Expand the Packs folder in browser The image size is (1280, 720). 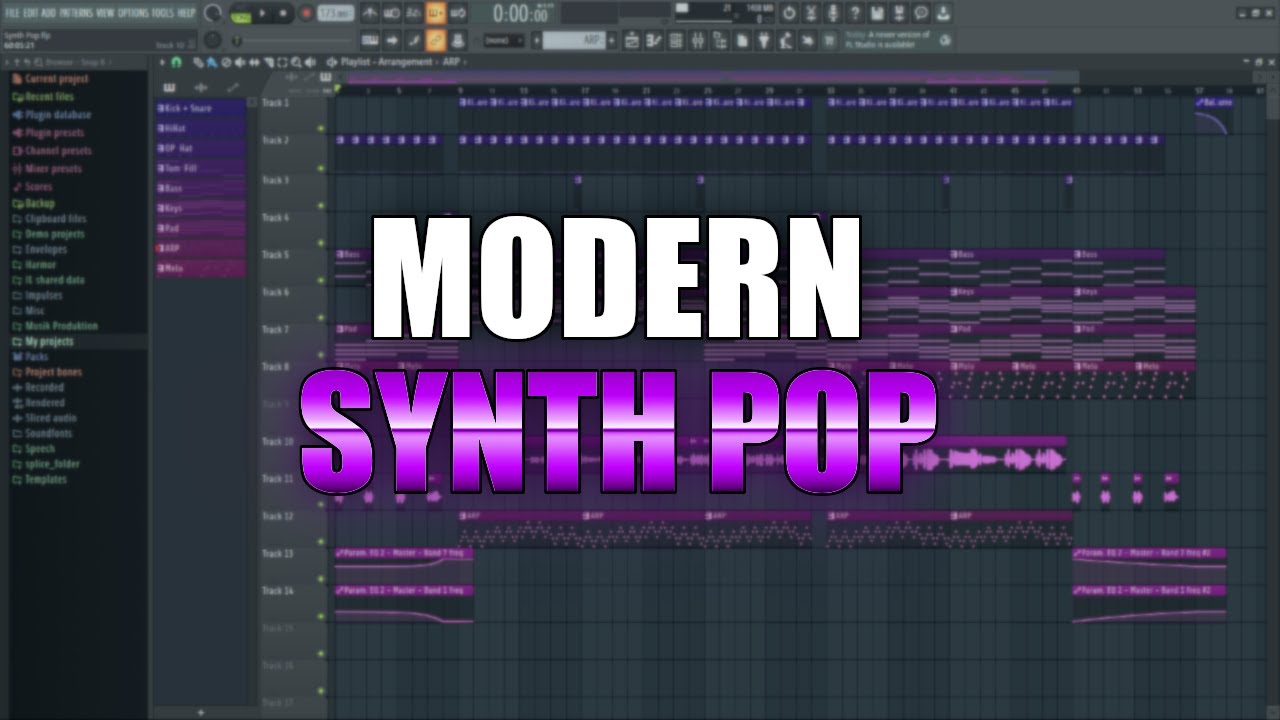pyautogui.click(x=36, y=357)
